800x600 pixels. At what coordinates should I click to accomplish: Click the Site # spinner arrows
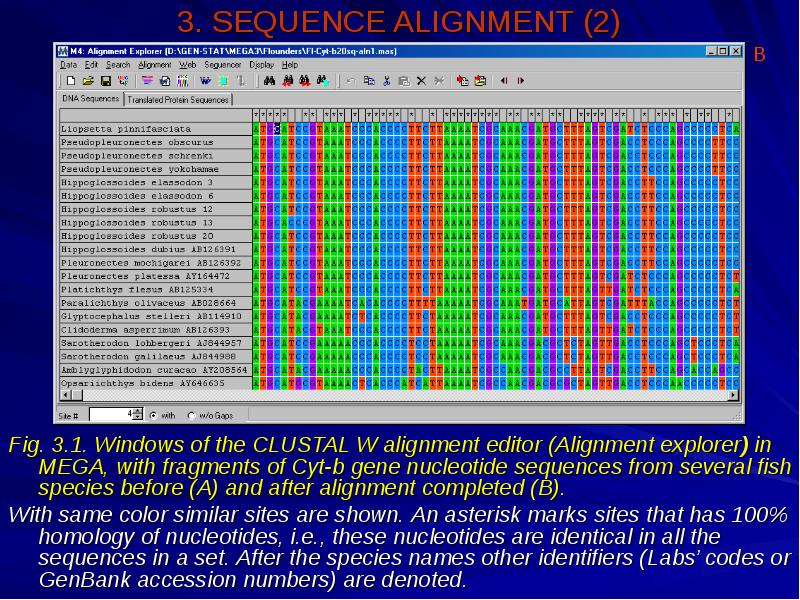tap(138, 413)
